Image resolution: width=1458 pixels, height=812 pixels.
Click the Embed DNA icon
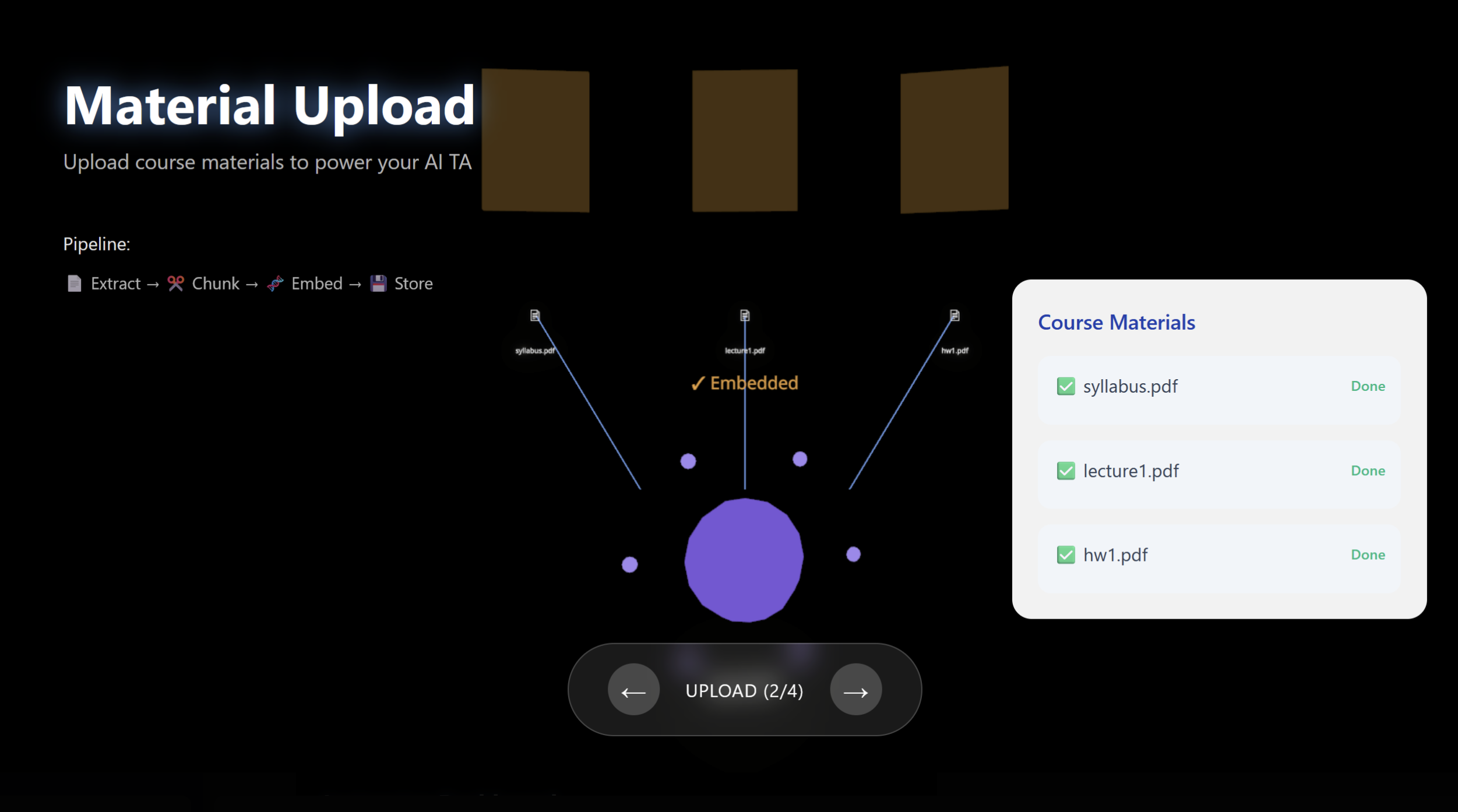coord(275,284)
